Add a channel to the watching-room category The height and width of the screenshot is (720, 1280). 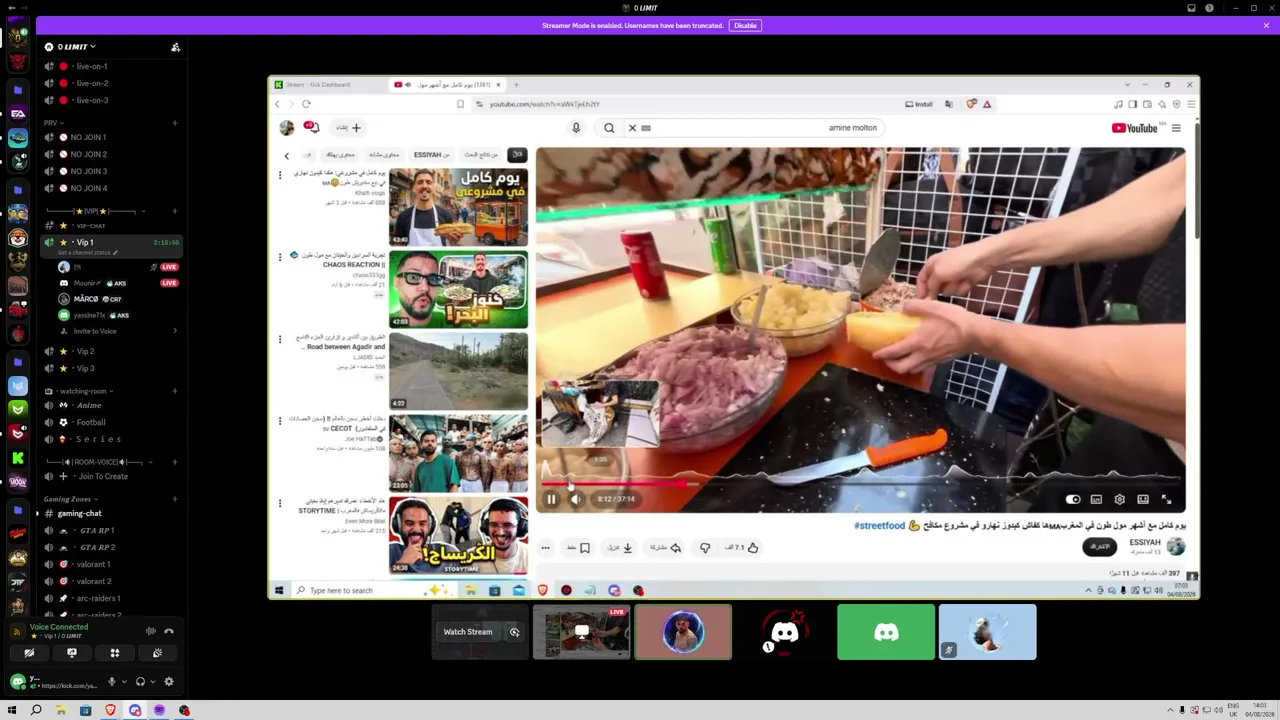[x=174, y=391]
